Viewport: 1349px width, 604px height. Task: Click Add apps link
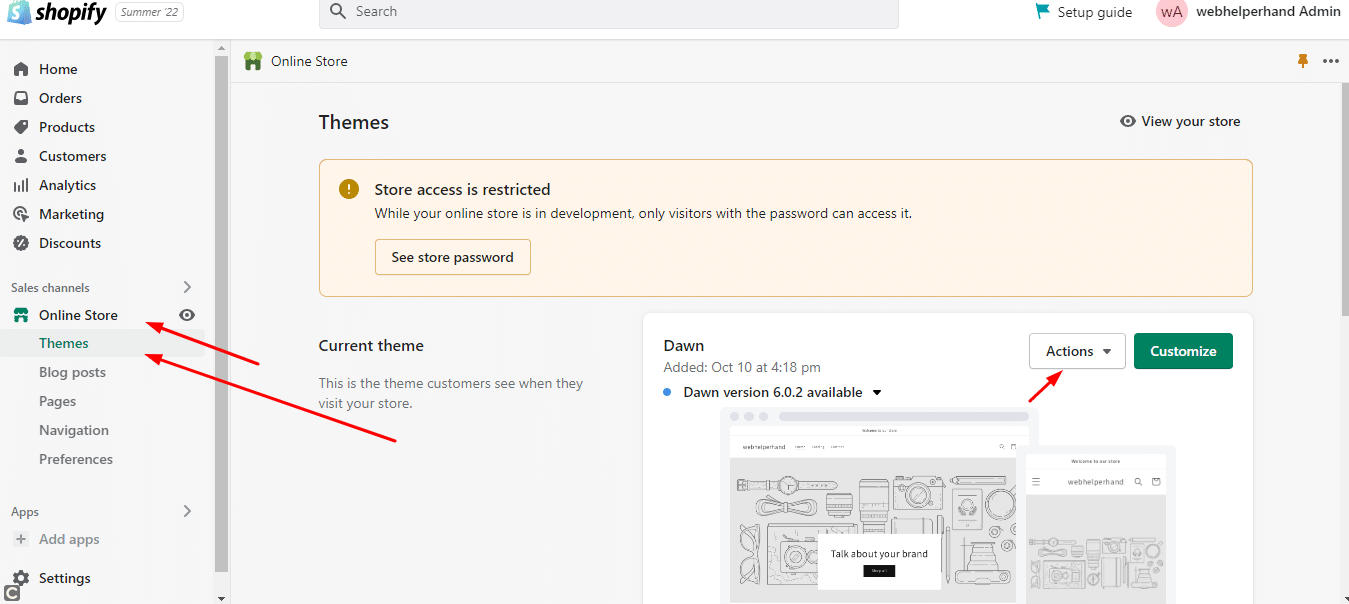[69, 539]
